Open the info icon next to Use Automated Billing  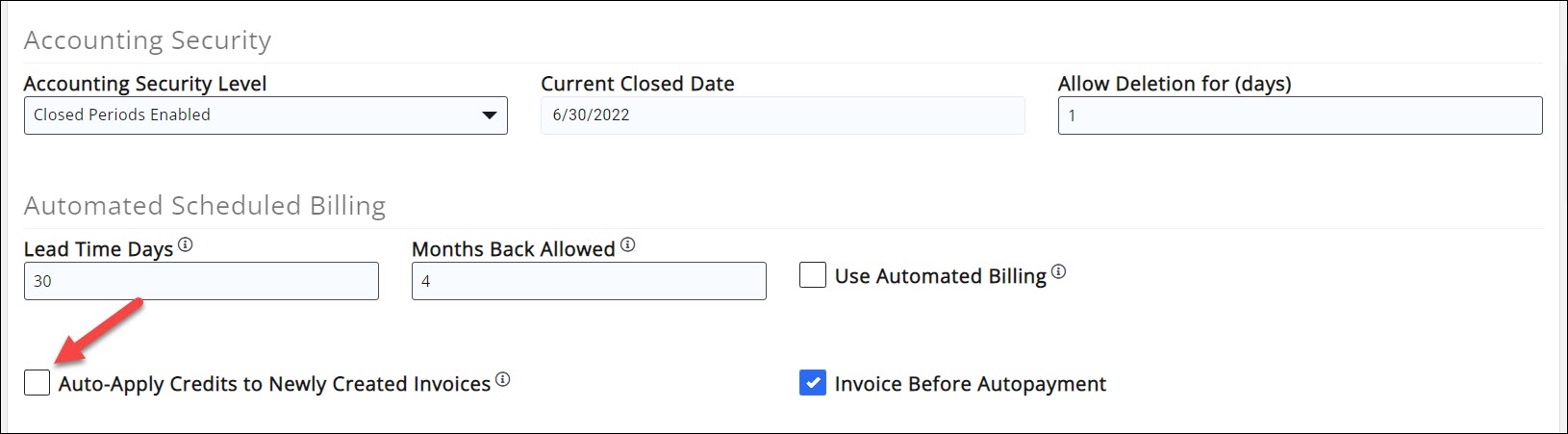1058,272
